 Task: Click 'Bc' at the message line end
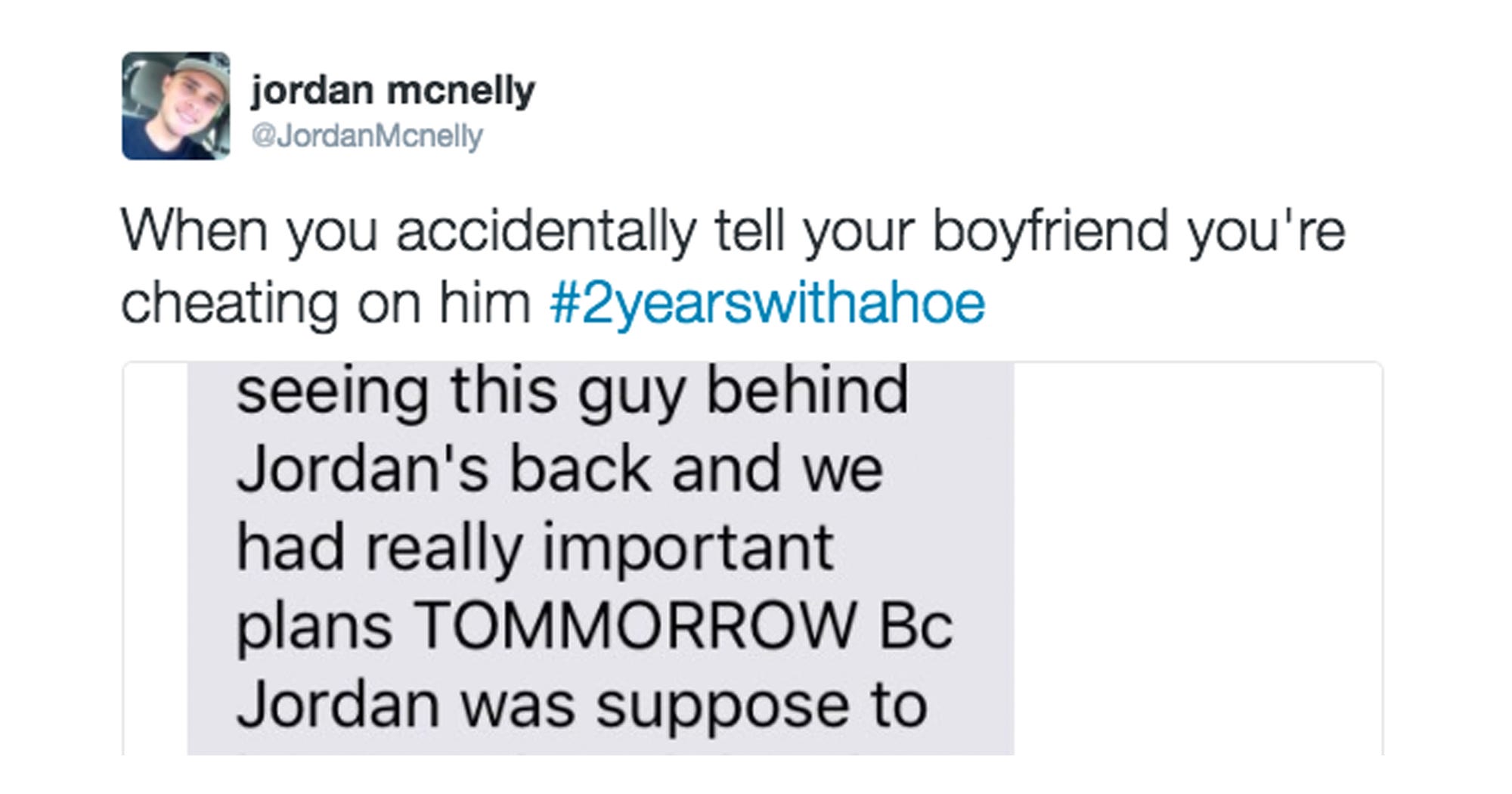pos(916,626)
